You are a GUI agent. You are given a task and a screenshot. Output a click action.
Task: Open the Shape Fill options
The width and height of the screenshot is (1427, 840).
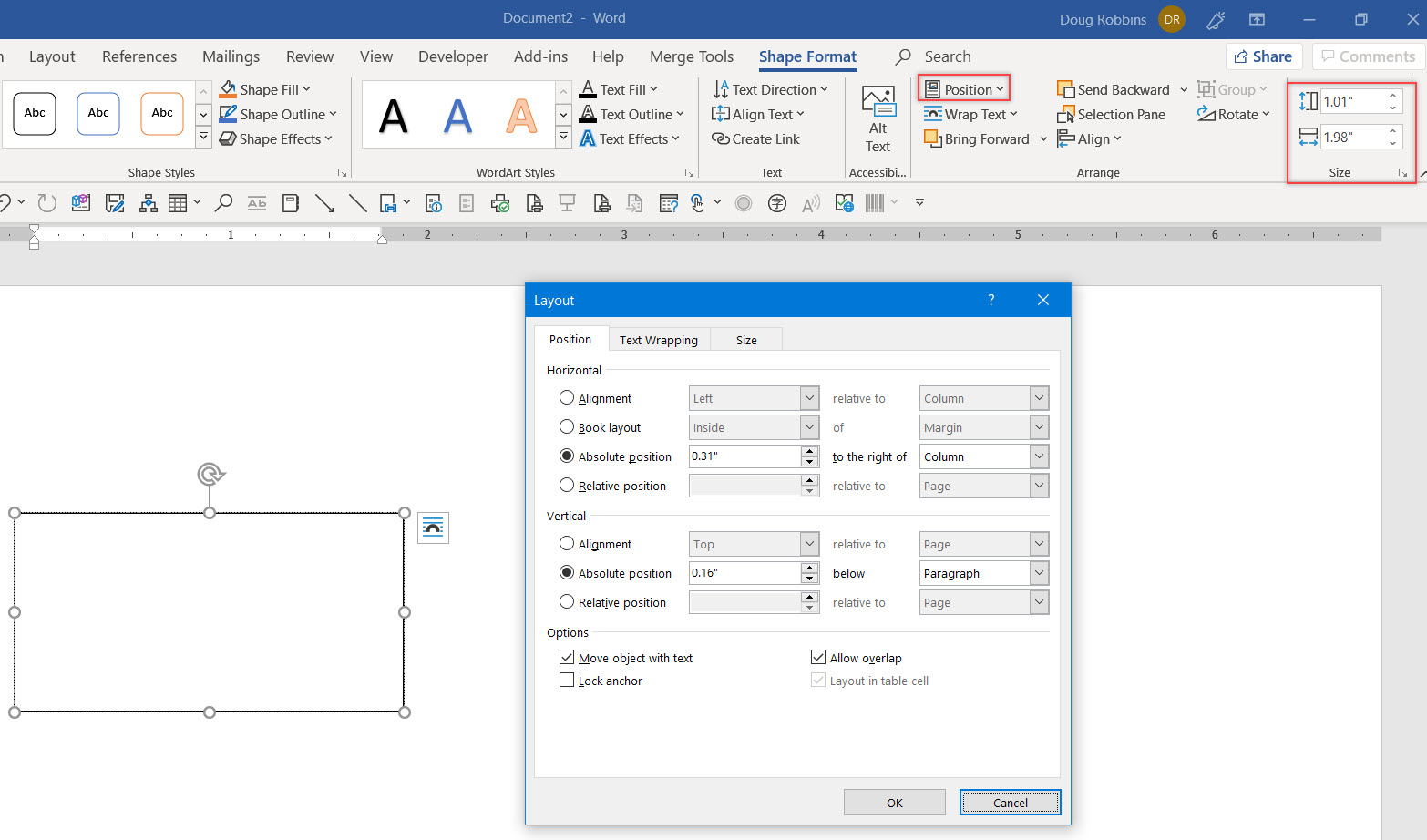coord(265,89)
